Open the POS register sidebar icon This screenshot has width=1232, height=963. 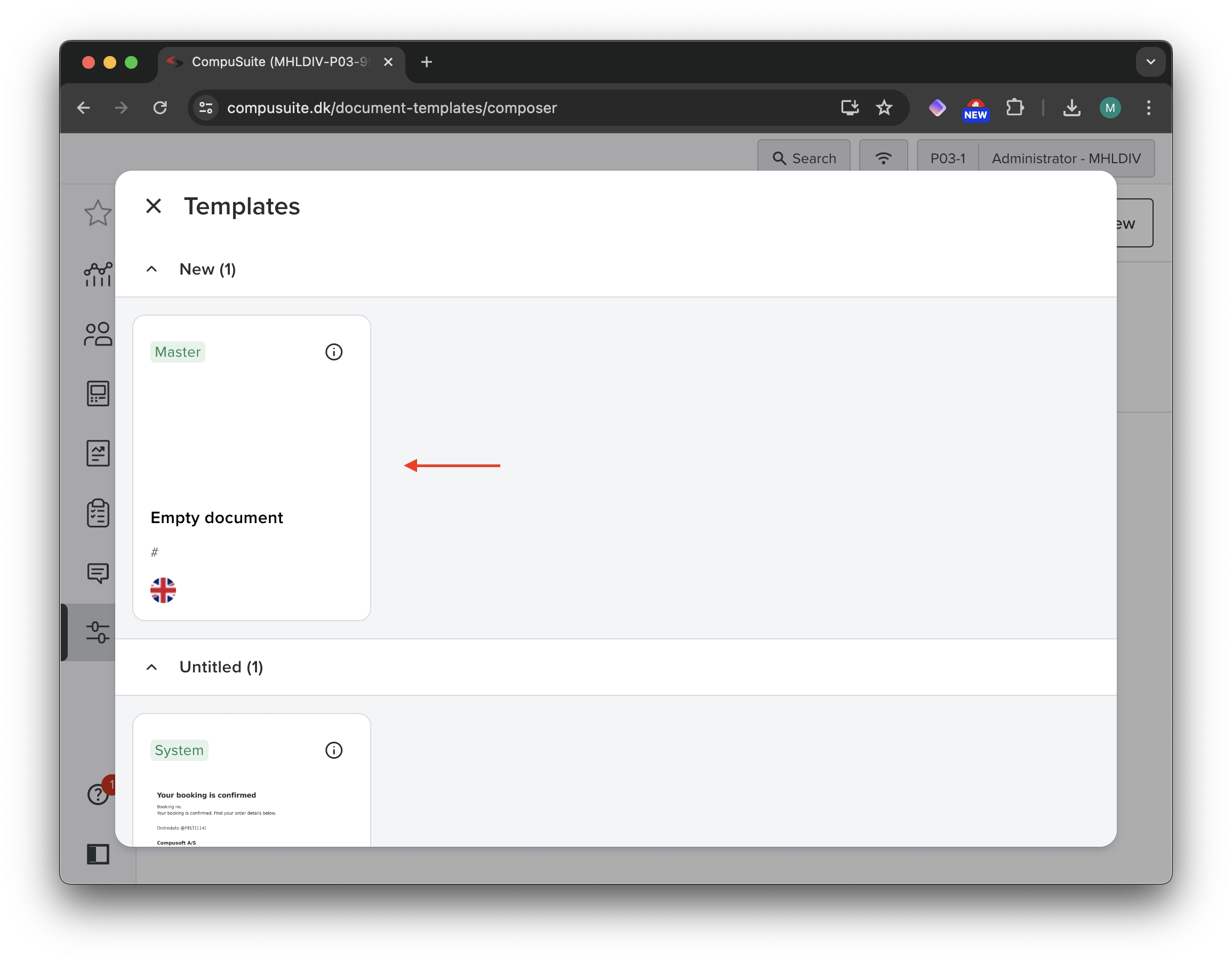98,393
